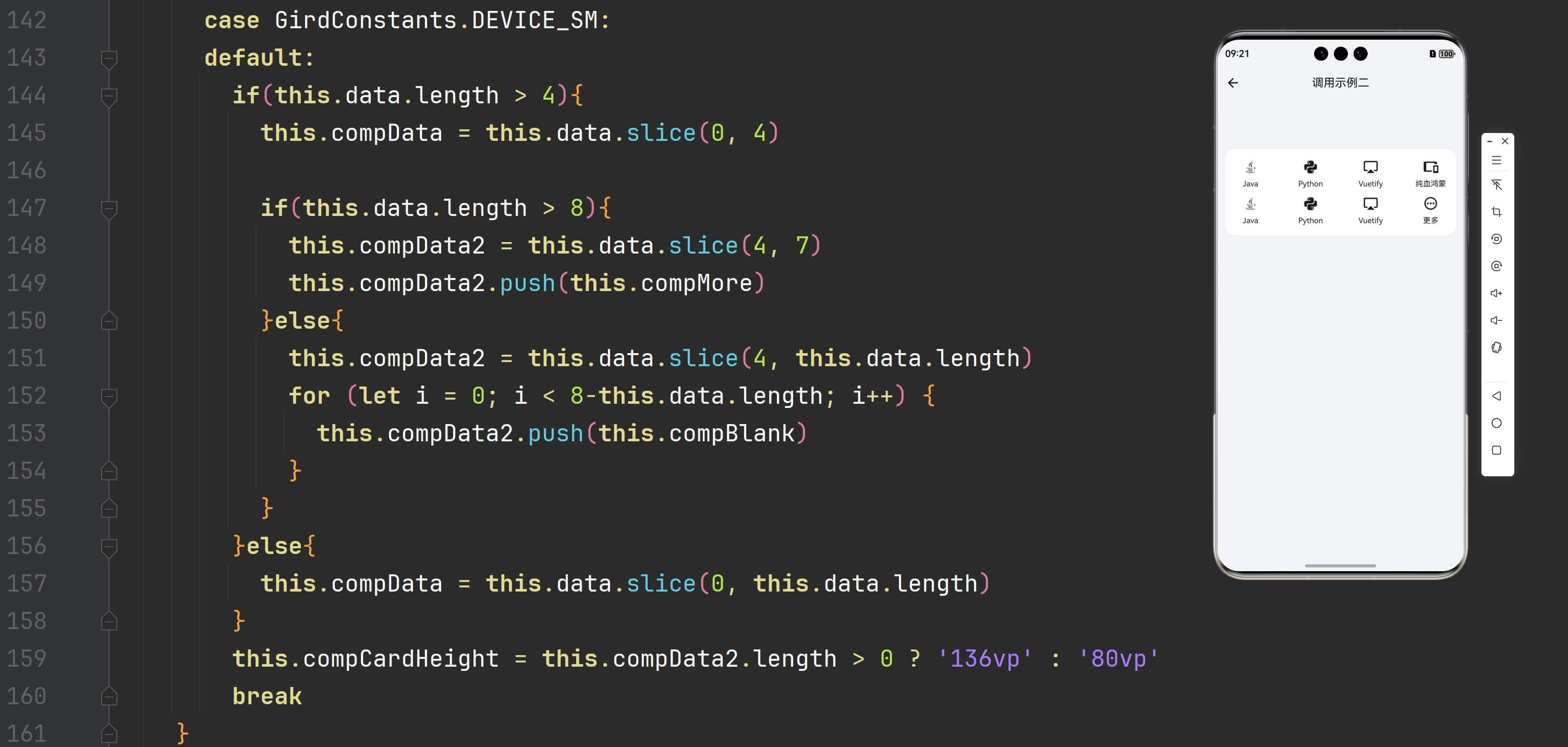1568x747 pixels.
Task: Toggle always-on-top pin in emulator toolbar
Action: [1496, 185]
